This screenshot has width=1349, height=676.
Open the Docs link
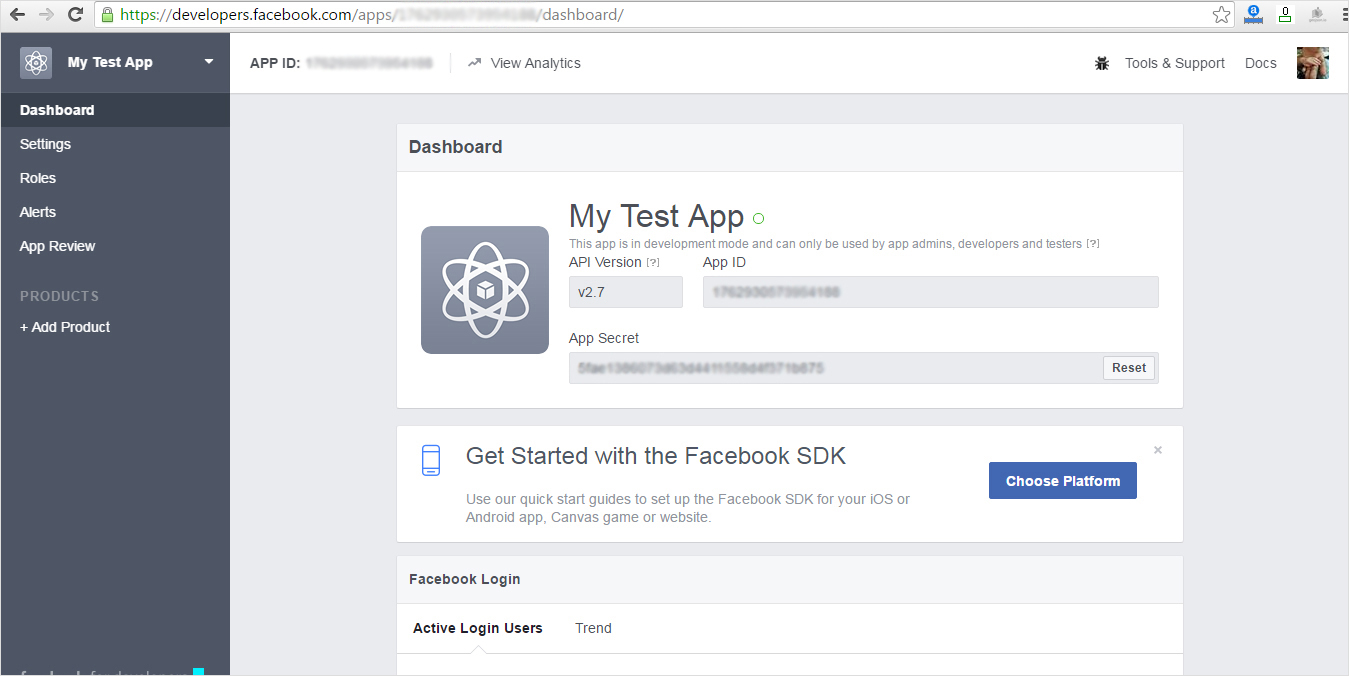(x=1260, y=63)
